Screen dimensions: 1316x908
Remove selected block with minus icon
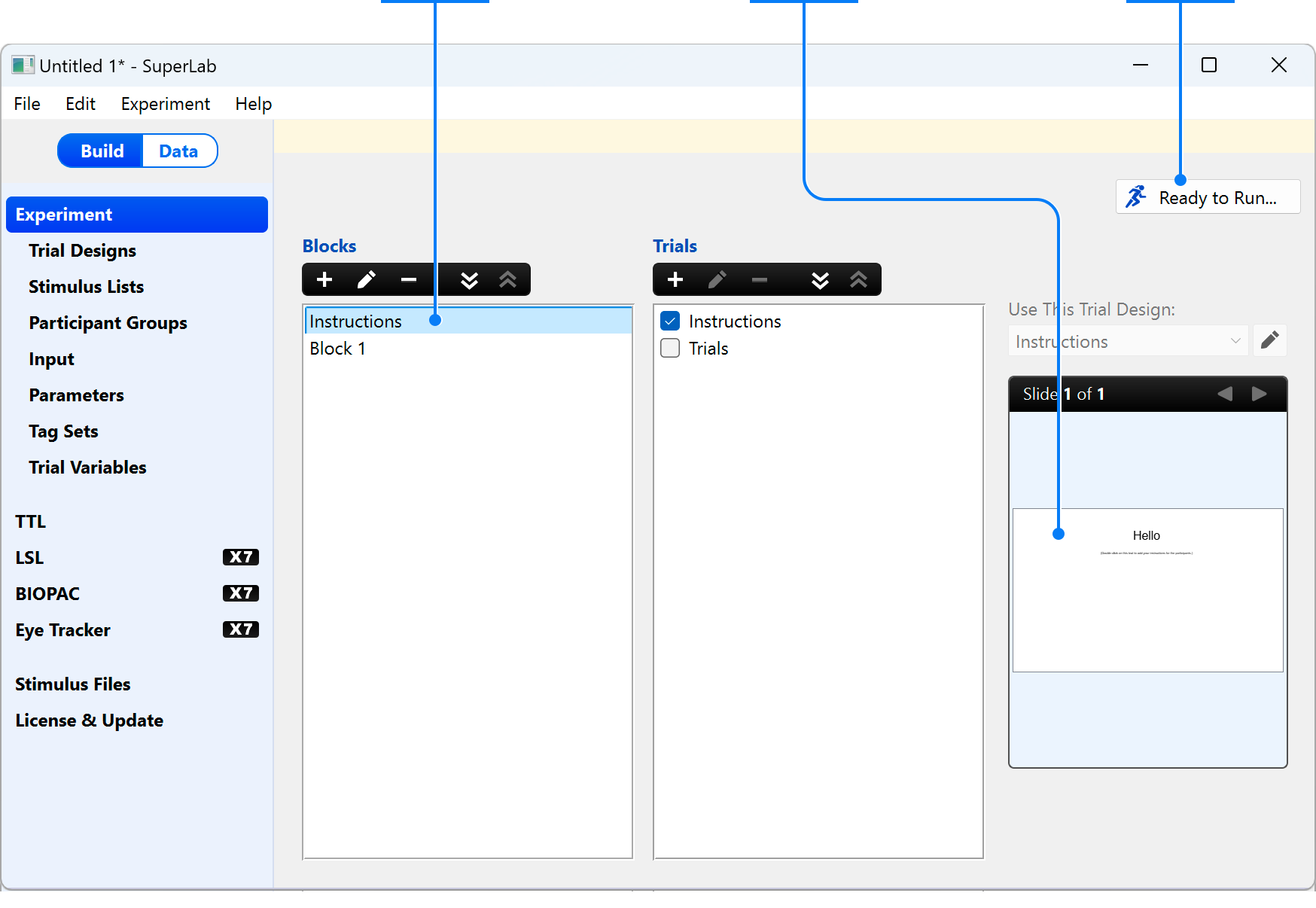[x=409, y=280]
